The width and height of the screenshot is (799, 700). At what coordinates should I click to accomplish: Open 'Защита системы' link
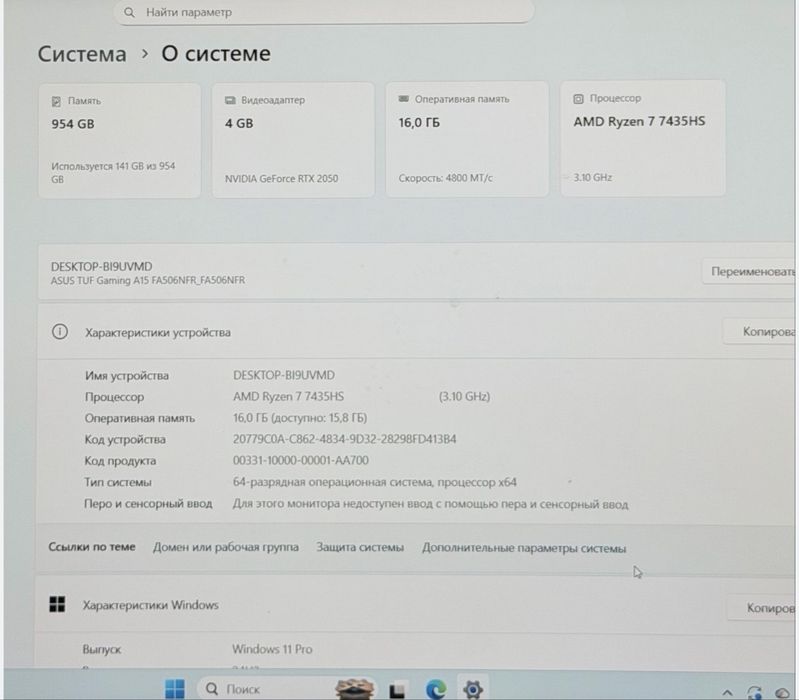[x=360, y=548]
